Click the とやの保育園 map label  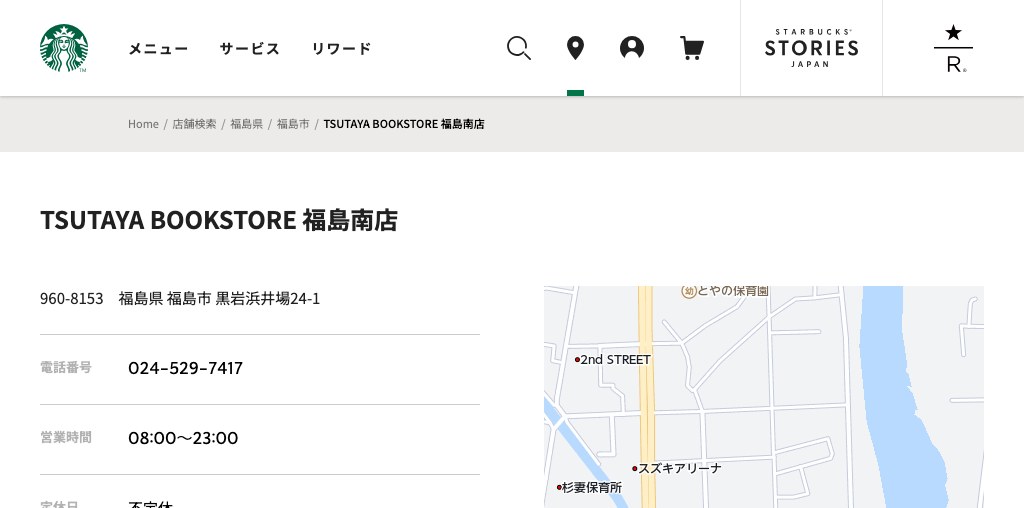click(725, 291)
